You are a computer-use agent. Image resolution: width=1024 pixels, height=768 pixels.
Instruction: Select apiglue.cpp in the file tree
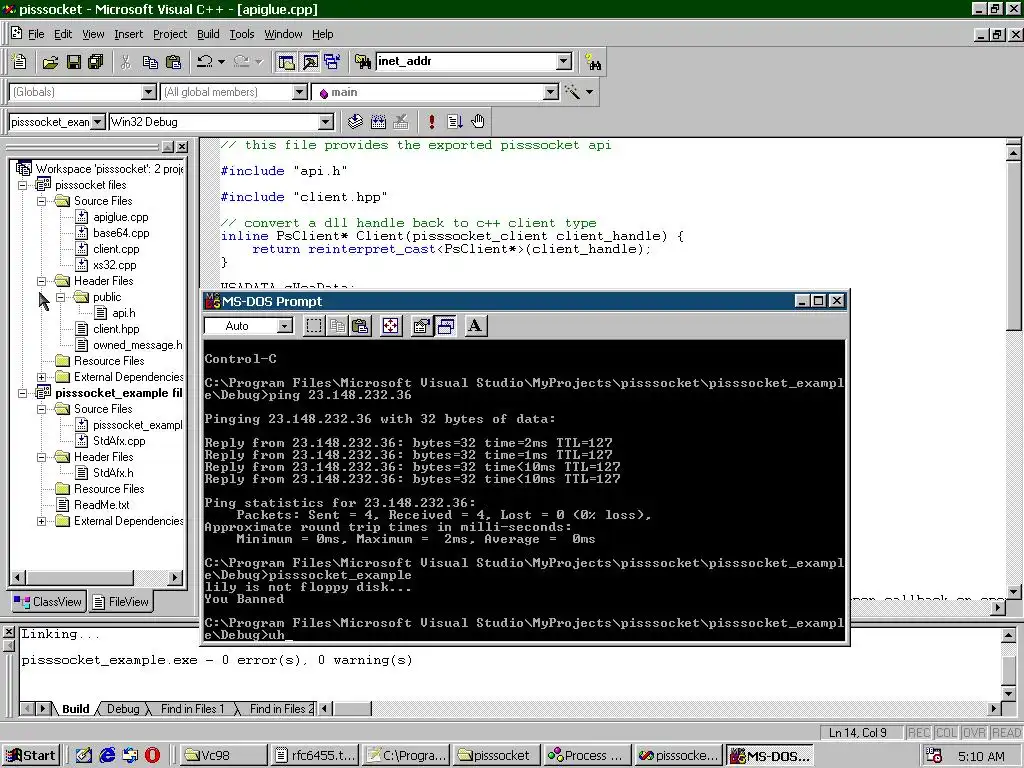tap(120, 217)
